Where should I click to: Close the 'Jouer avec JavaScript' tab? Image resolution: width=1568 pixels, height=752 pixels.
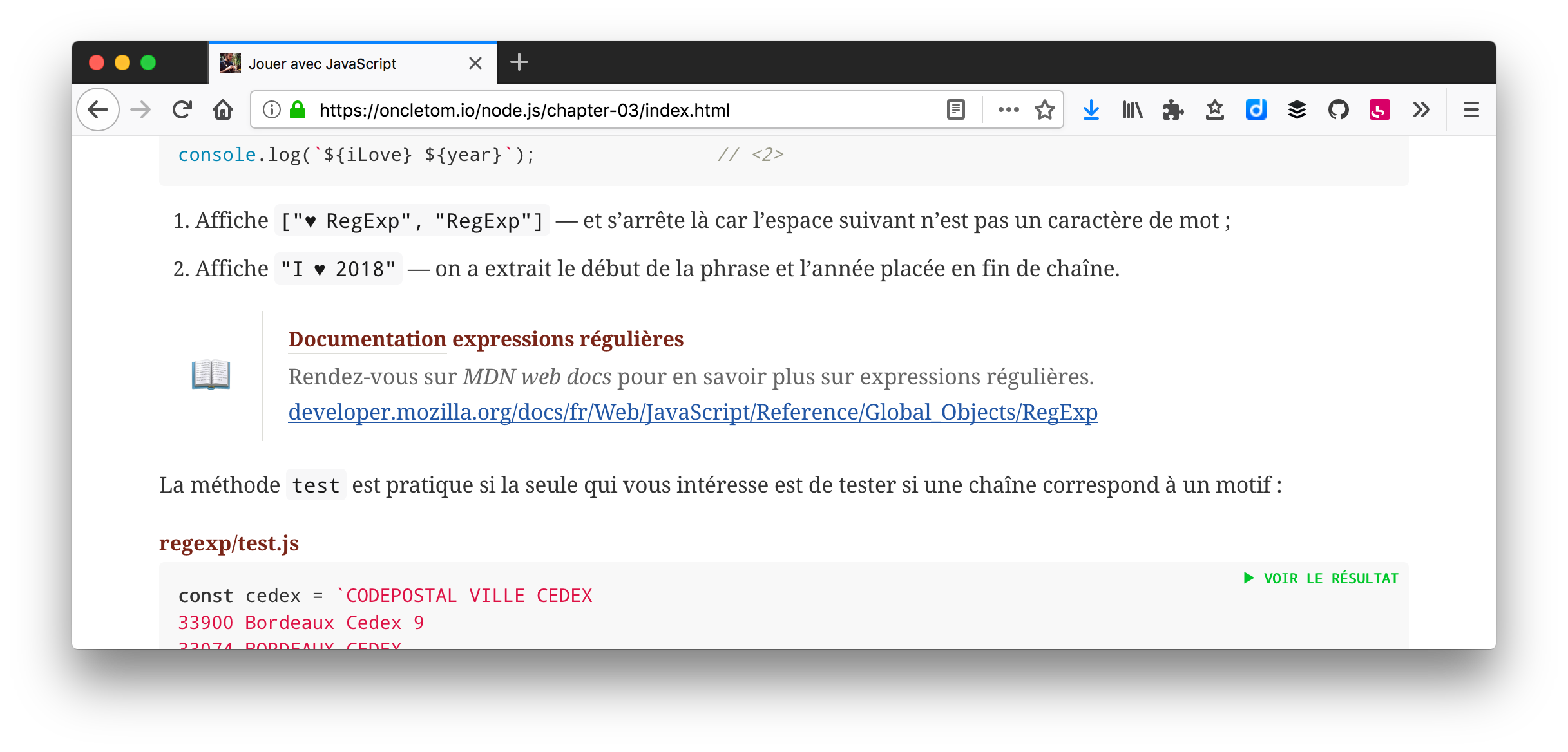(475, 63)
